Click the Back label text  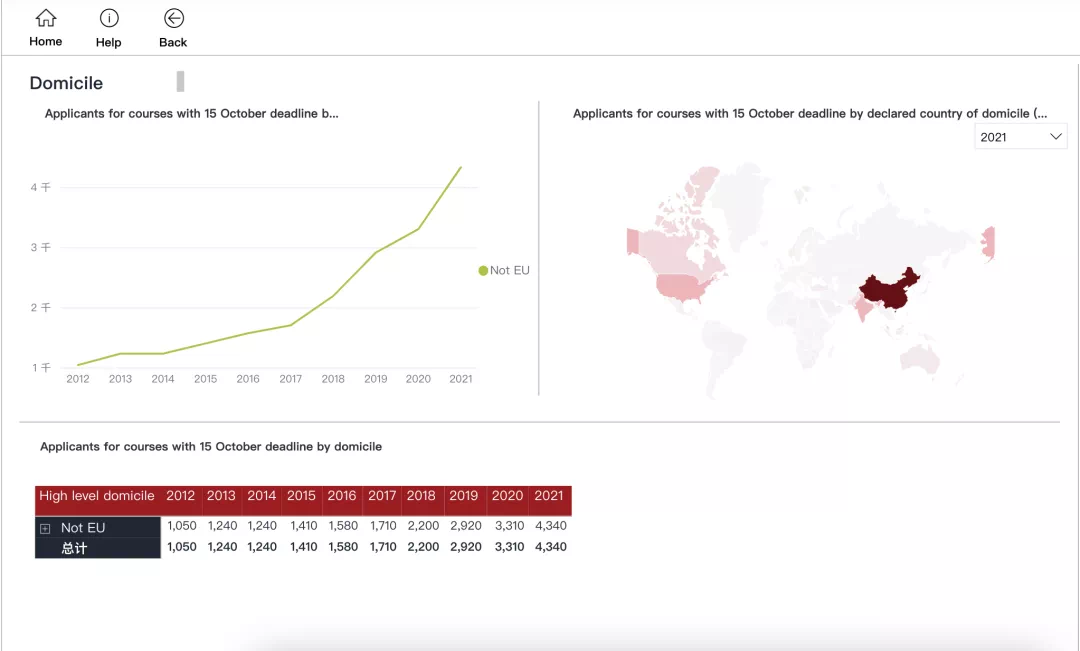(x=173, y=42)
